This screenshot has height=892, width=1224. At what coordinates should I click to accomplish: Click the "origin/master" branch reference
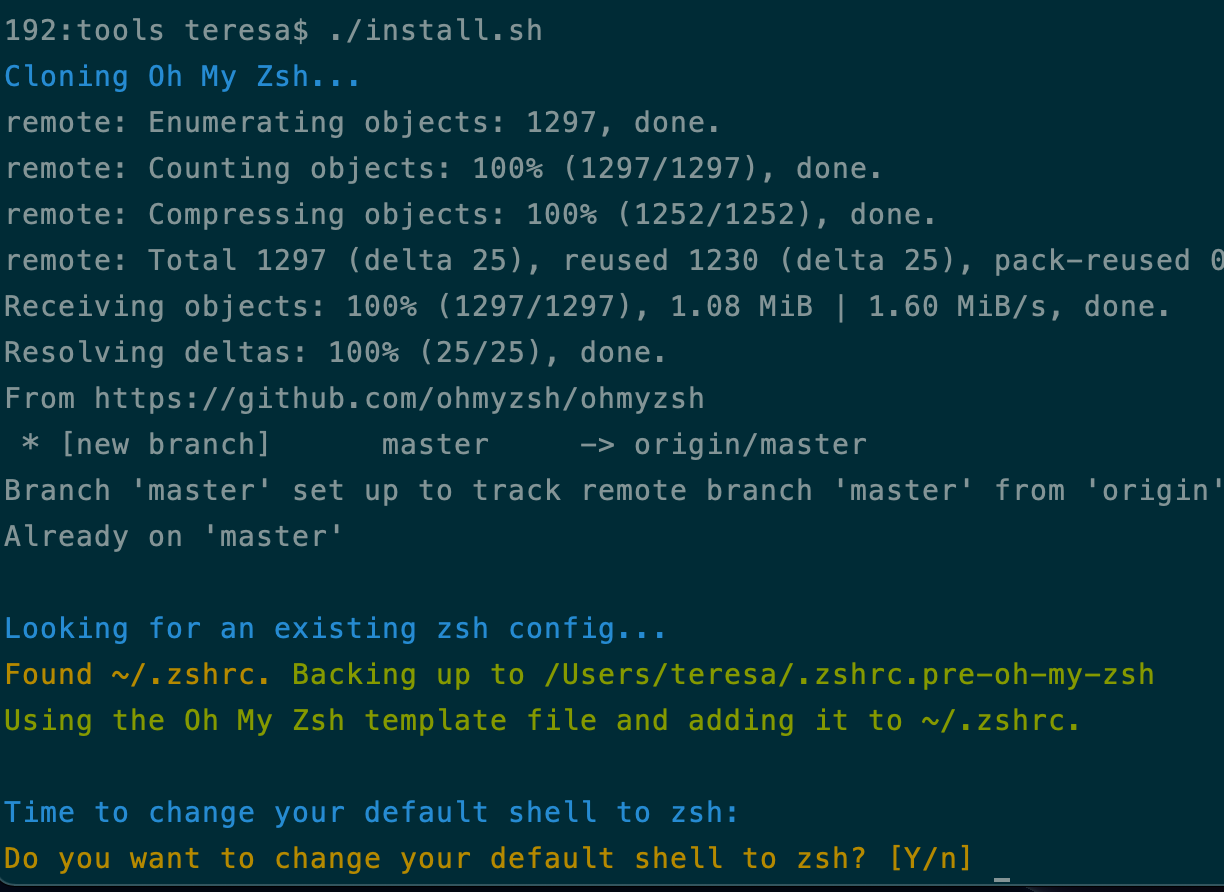coord(750,445)
